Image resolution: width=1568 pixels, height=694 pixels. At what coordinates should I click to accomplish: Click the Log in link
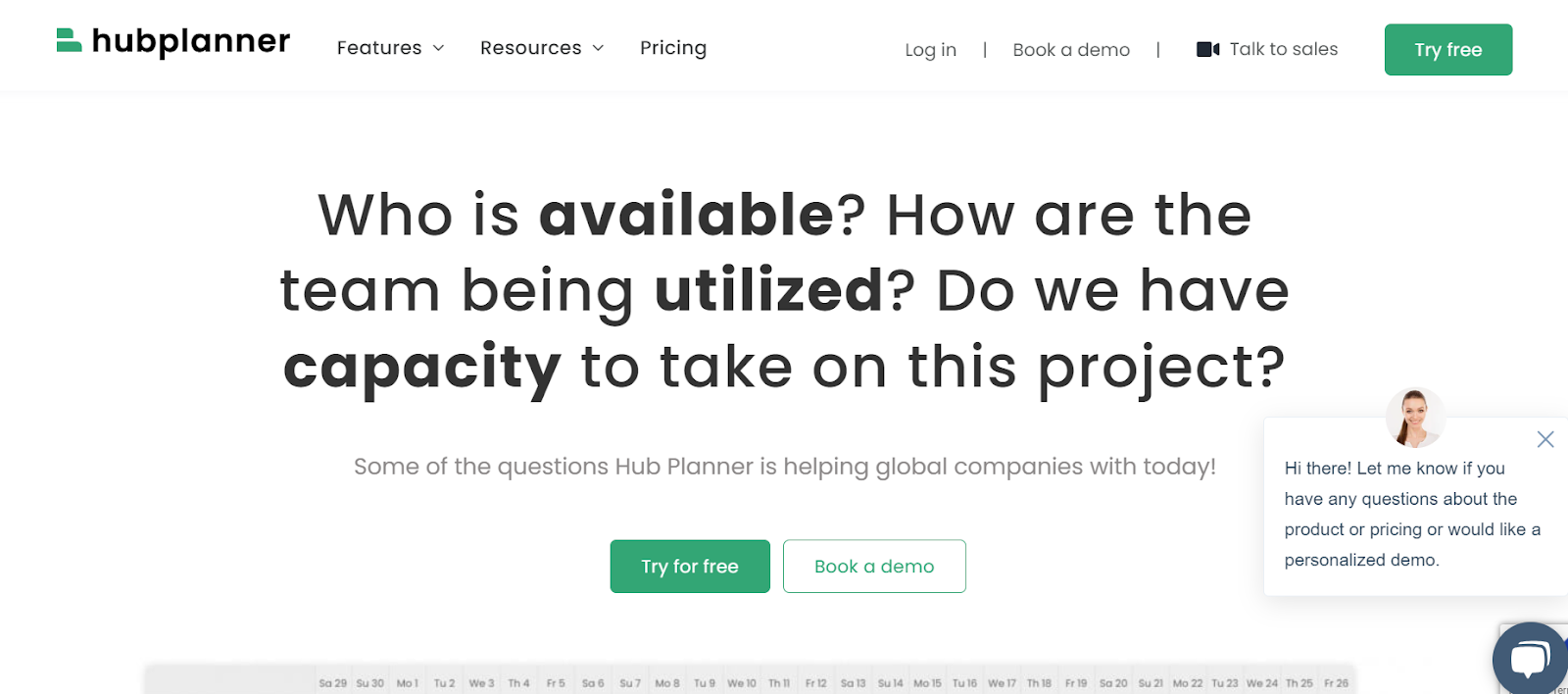click(x=930, y=49)
